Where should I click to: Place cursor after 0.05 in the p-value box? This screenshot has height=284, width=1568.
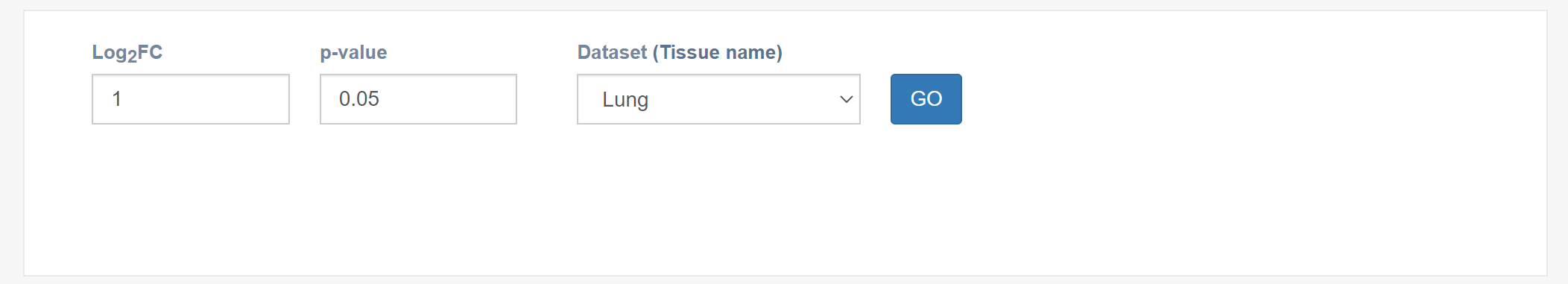tap(382, 99)
